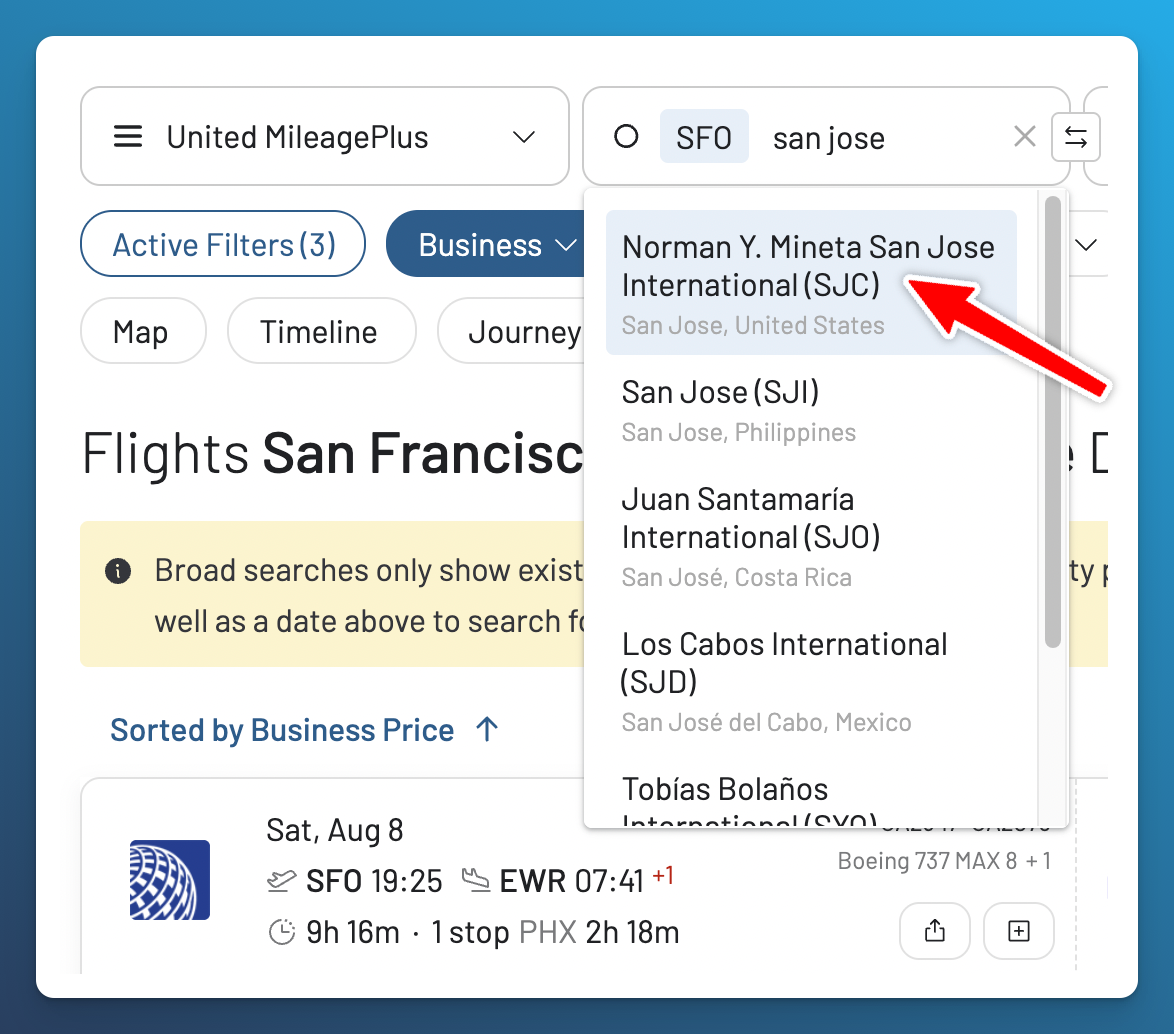Screen dimensions: 1174x1034
Task: Select Los Cabos International (SJD)
Action: click(x=811, y=681)
